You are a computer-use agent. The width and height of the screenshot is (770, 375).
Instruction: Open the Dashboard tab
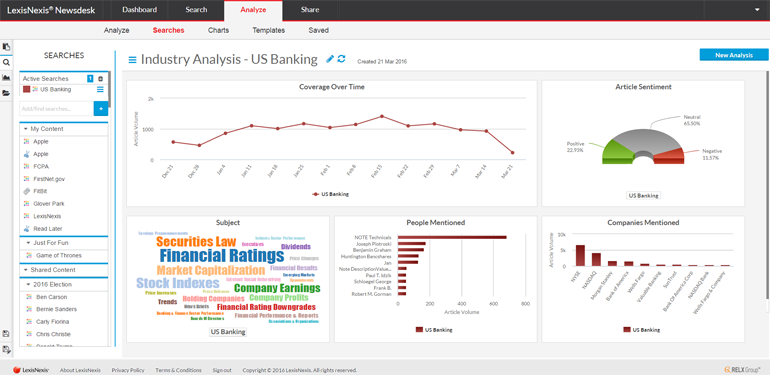[139, 10]
